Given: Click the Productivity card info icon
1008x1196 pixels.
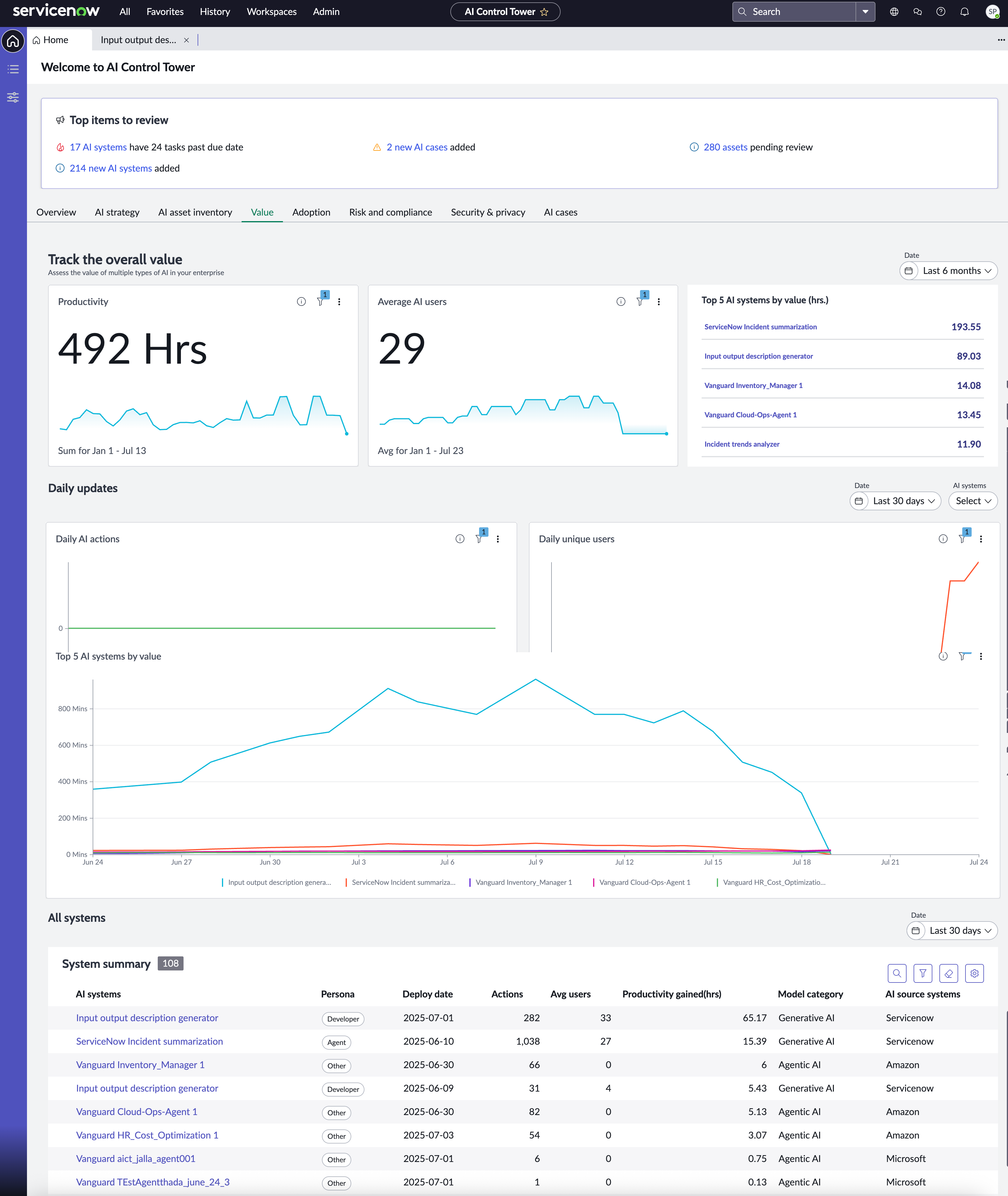Looking at the screenshot, I should pyautogui.click(x=301, y=302).
